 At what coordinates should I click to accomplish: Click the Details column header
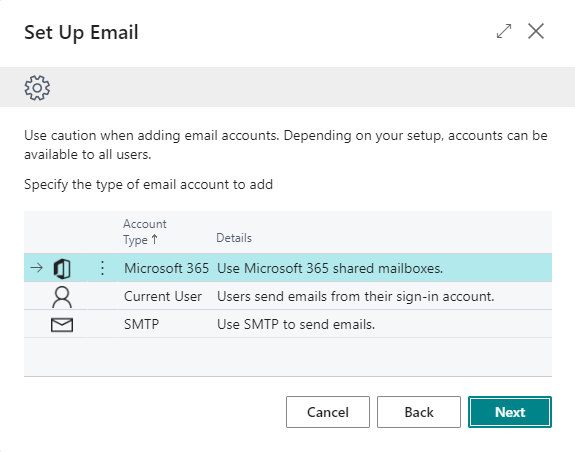pyautogui.click(x=234, y=238)
